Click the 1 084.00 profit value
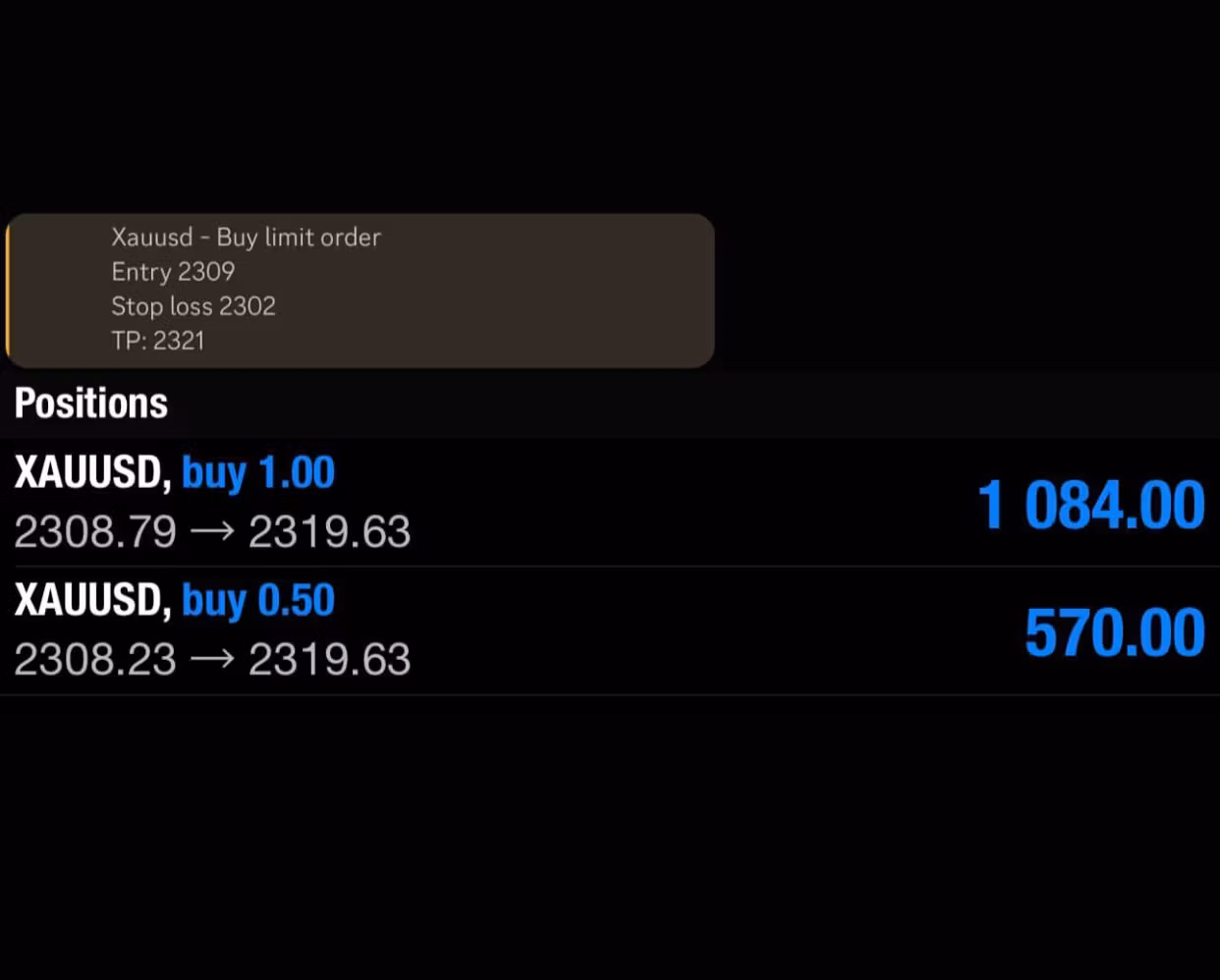The width and height of the screenshot is (1220, 980). click(1090, 506)
